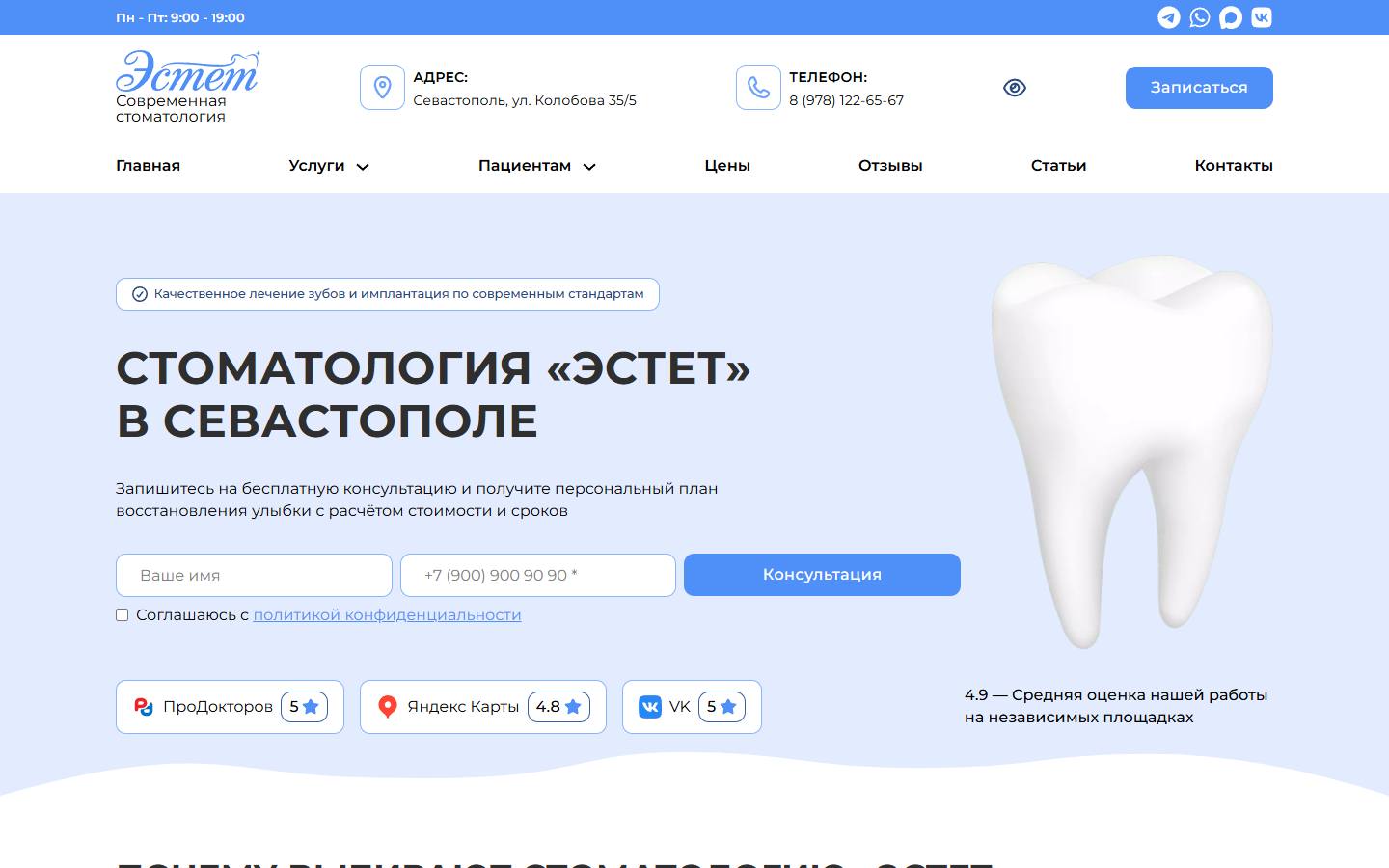Open the Telegram icon in top bar

coord(1168,17)
